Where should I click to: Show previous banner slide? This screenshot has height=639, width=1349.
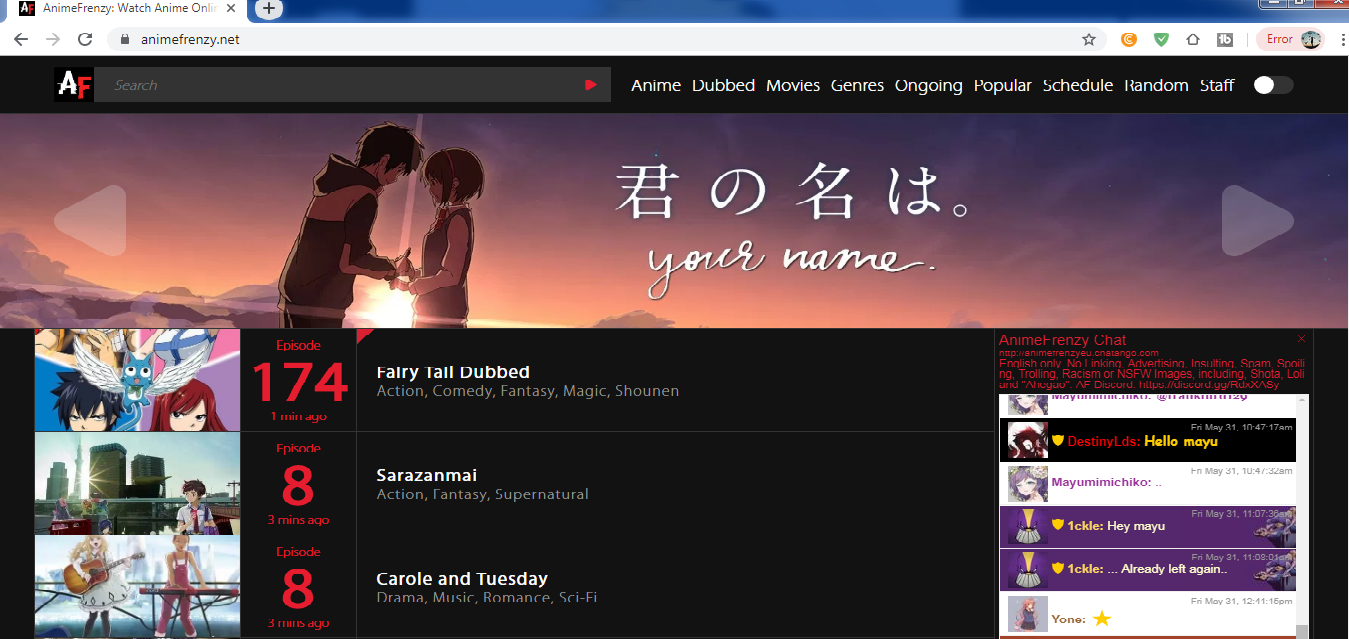90,220
